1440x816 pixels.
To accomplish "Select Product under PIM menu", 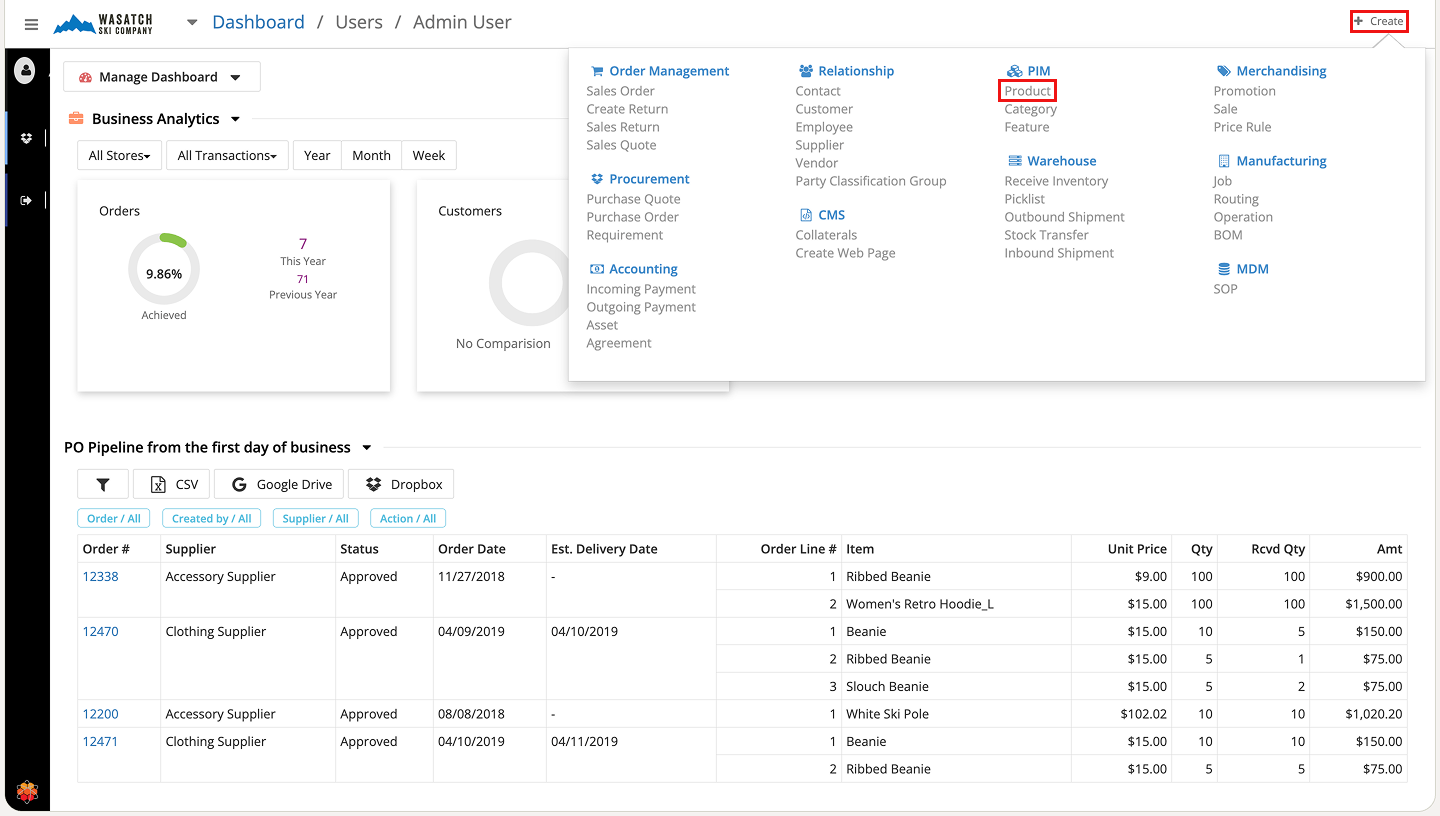I will pos(1028,91).
